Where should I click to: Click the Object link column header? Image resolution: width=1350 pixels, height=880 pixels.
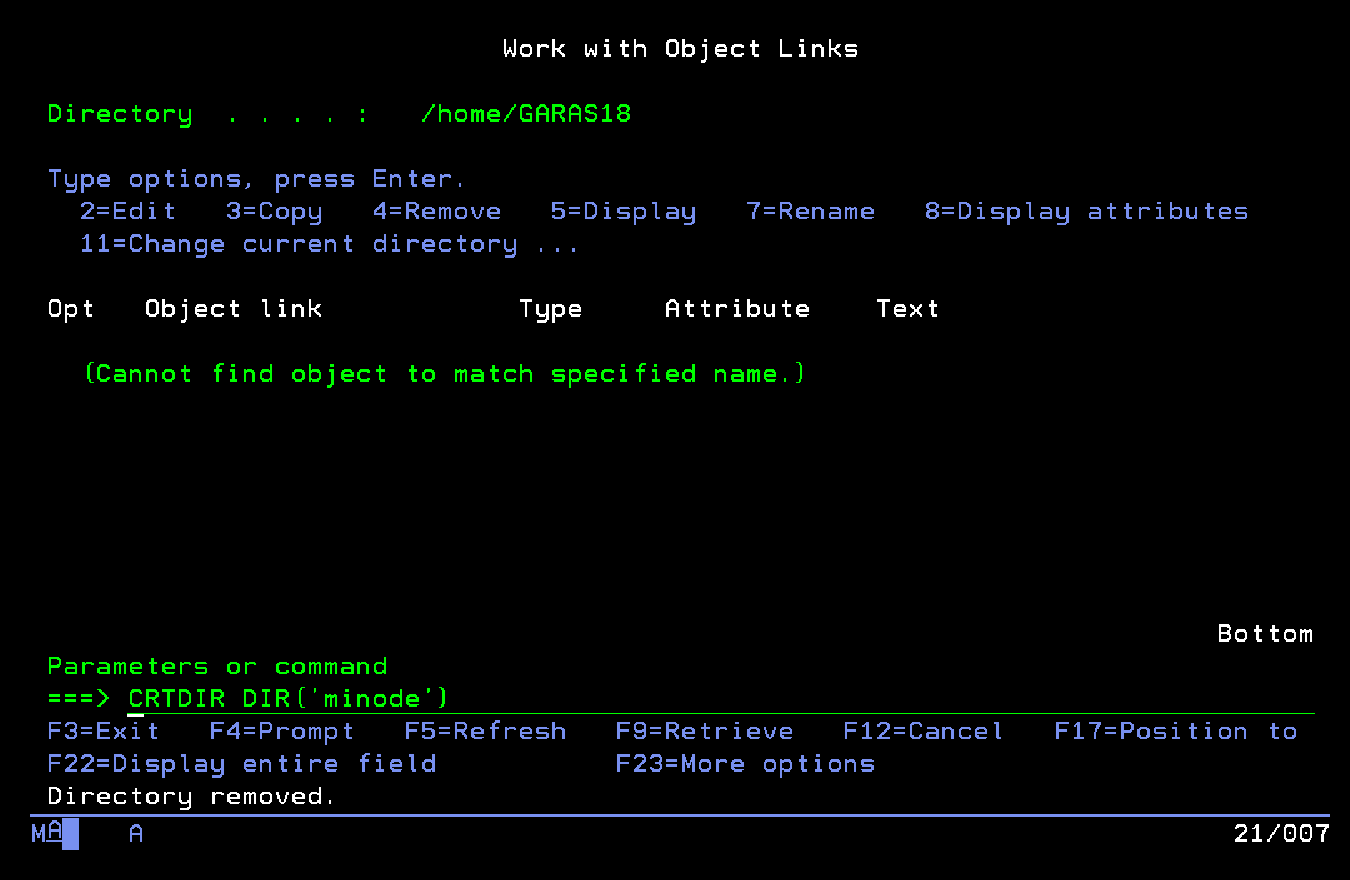coord(233,308)
